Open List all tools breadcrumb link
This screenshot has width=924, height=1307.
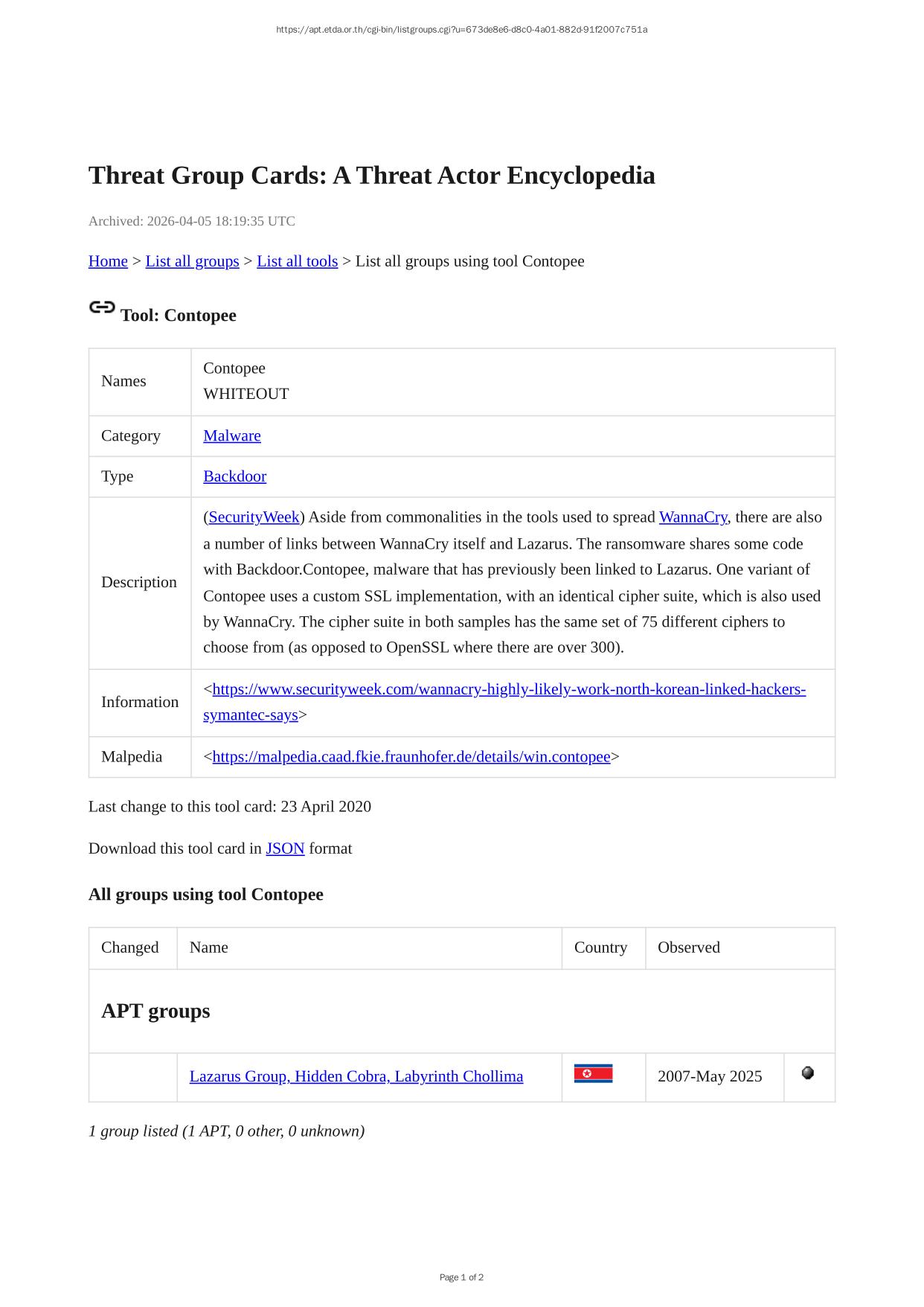coord(297,261)
